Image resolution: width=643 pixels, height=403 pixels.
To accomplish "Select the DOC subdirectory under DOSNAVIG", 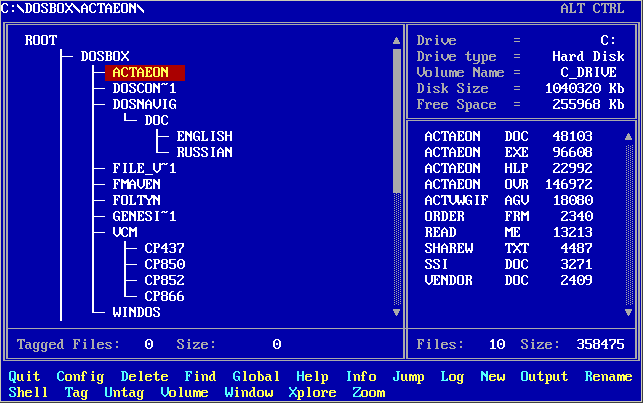I will (x=156, y=120).
